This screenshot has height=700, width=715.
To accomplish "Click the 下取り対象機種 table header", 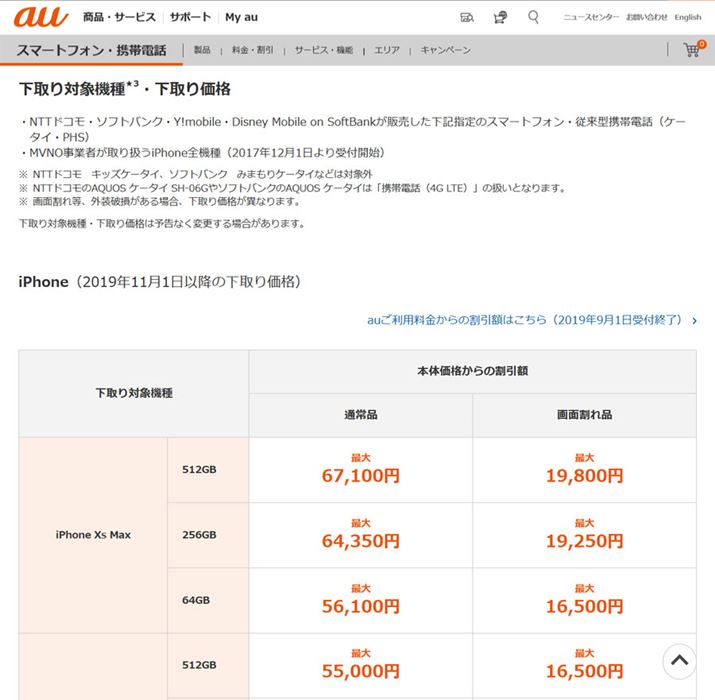I will tap(134, 393).
